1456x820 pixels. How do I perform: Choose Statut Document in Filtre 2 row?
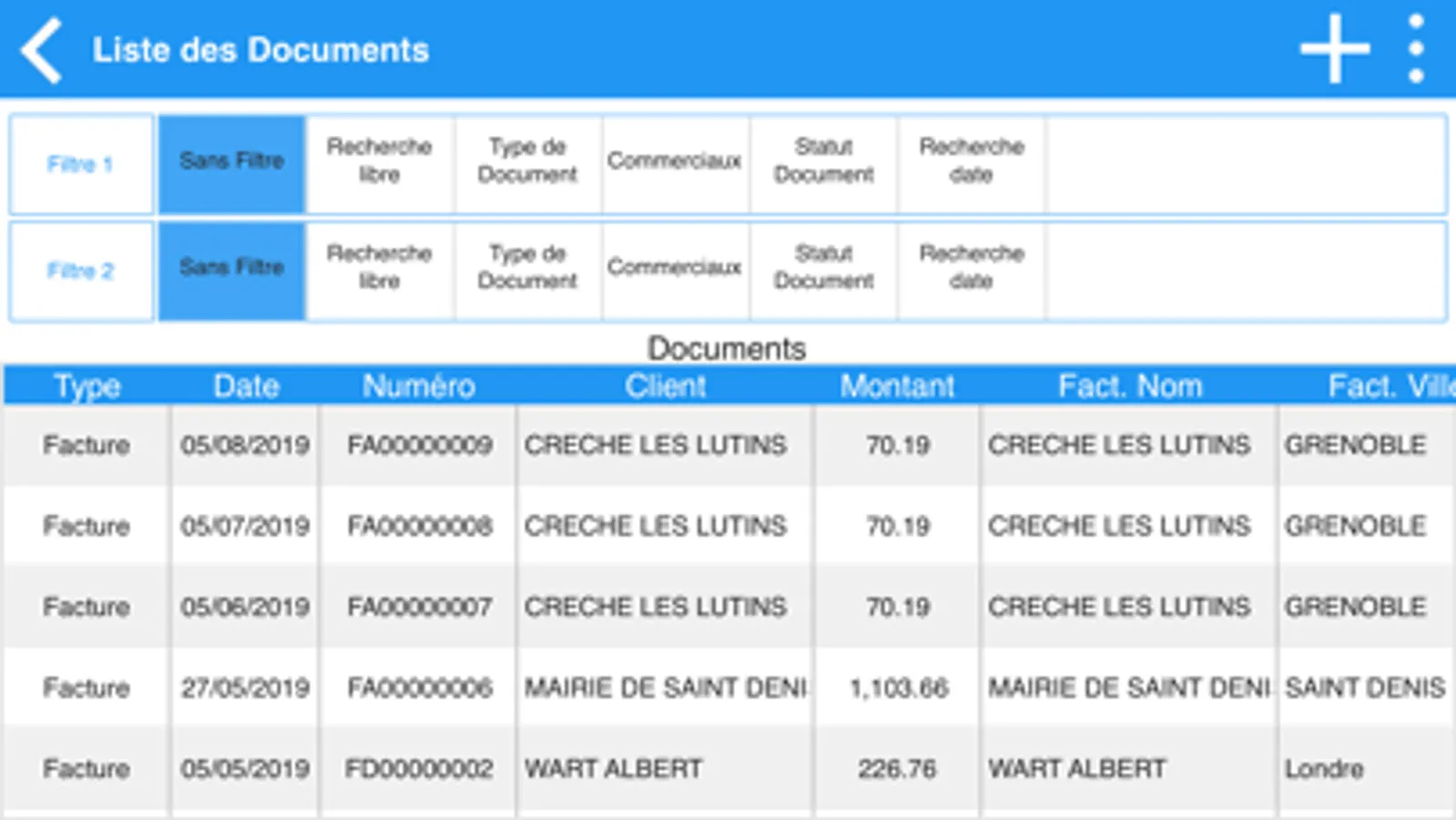tap(824, 271)
